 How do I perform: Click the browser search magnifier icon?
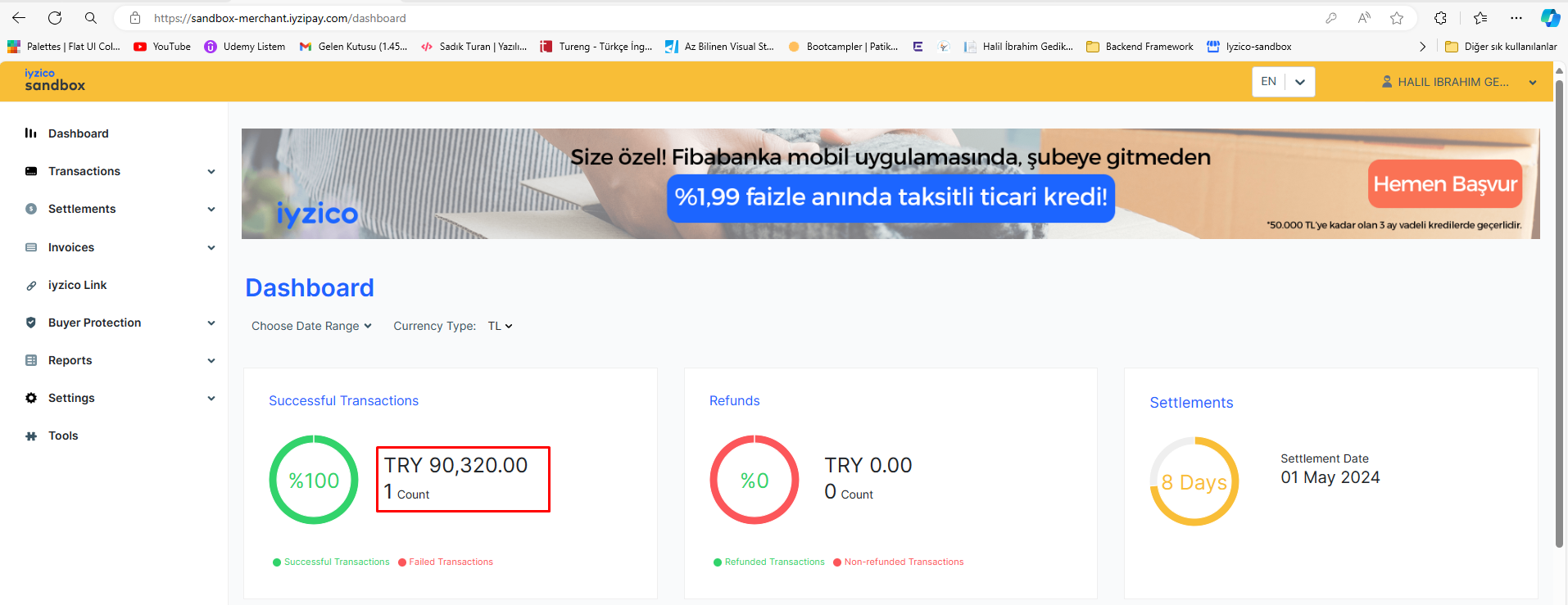(x=91, y=18)
